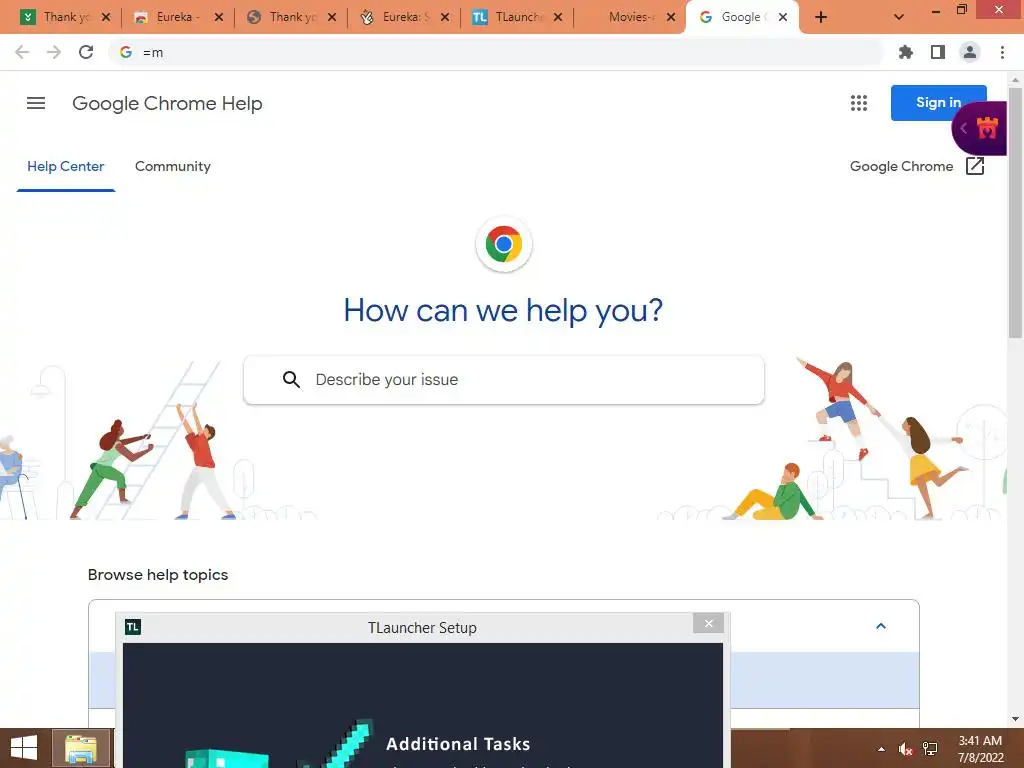
Task: Click the Sign in button
Action: point(938,103)
